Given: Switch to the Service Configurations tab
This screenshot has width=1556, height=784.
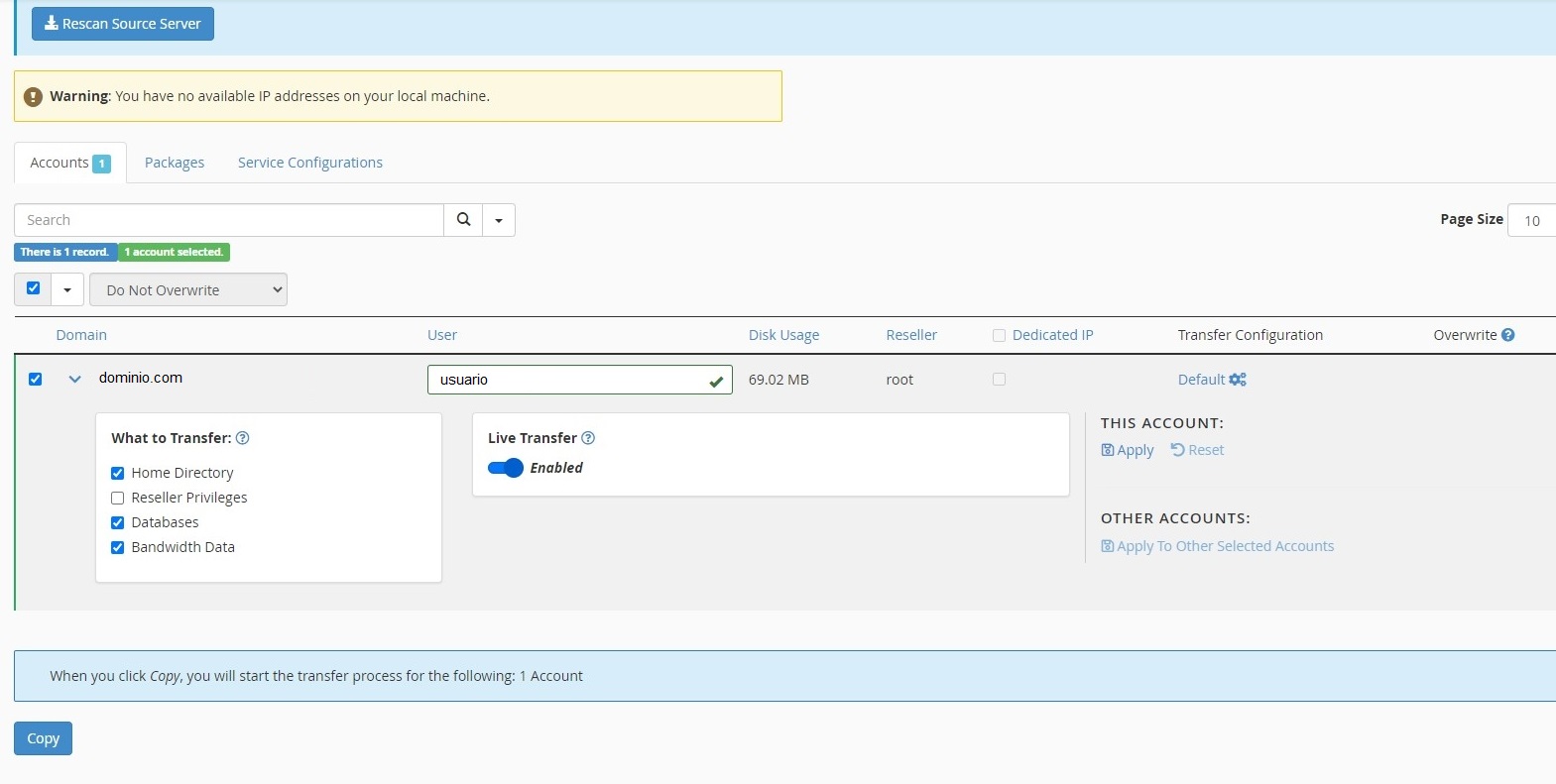Looking at the screenshot, I should [310, 163].
